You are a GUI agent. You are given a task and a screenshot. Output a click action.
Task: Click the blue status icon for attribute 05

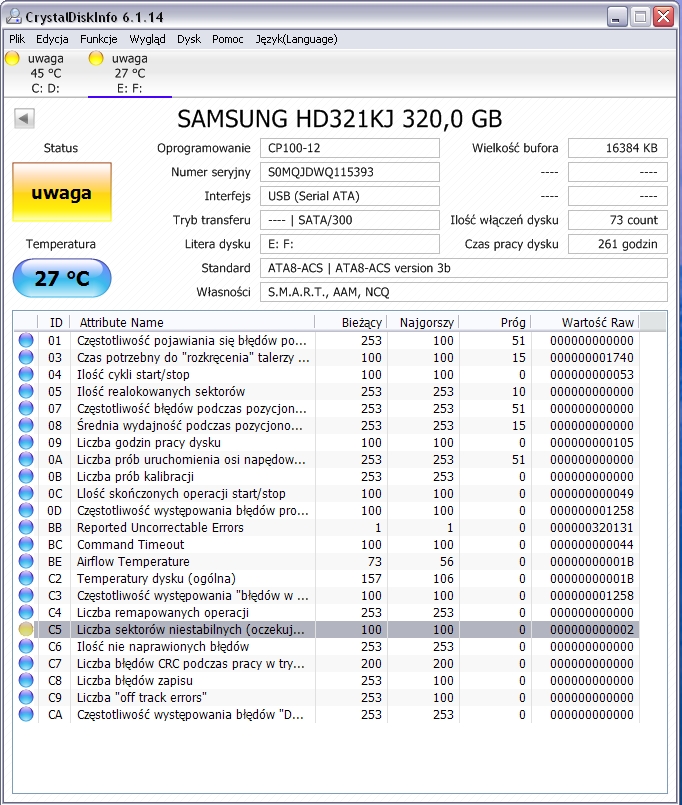(26, 391)
